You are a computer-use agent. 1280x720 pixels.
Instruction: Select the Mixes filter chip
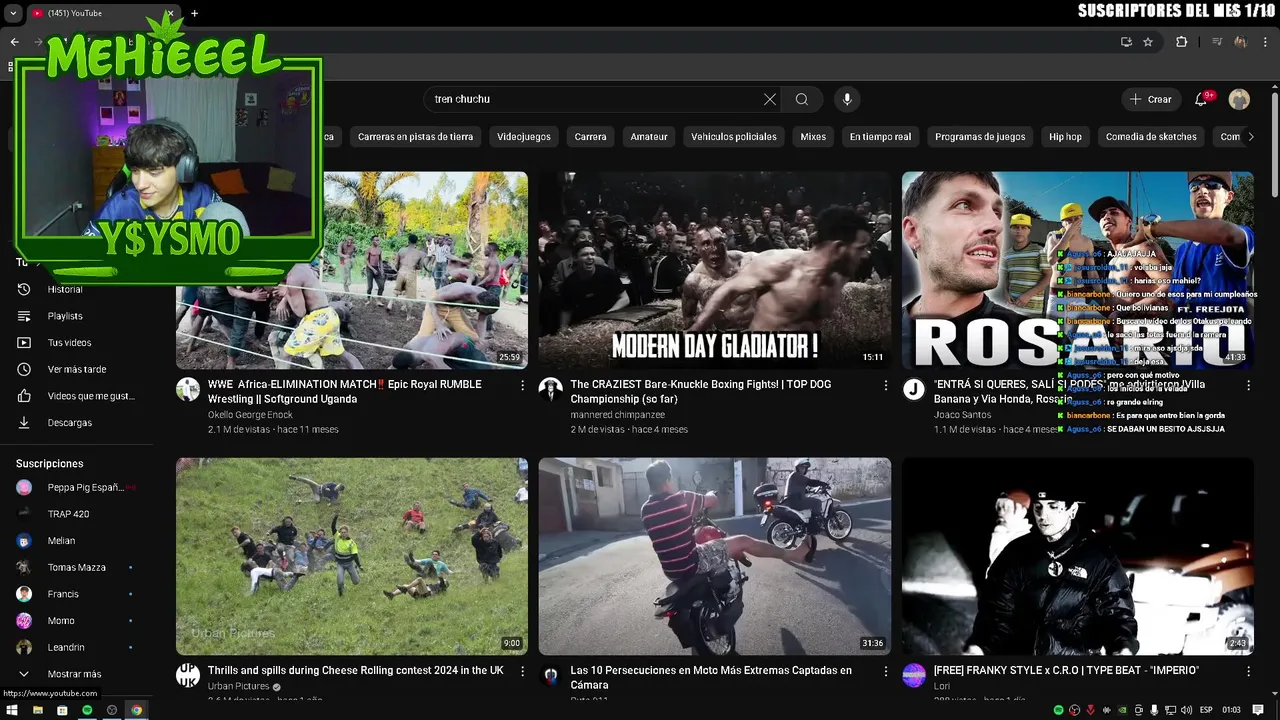click(813, 137)
